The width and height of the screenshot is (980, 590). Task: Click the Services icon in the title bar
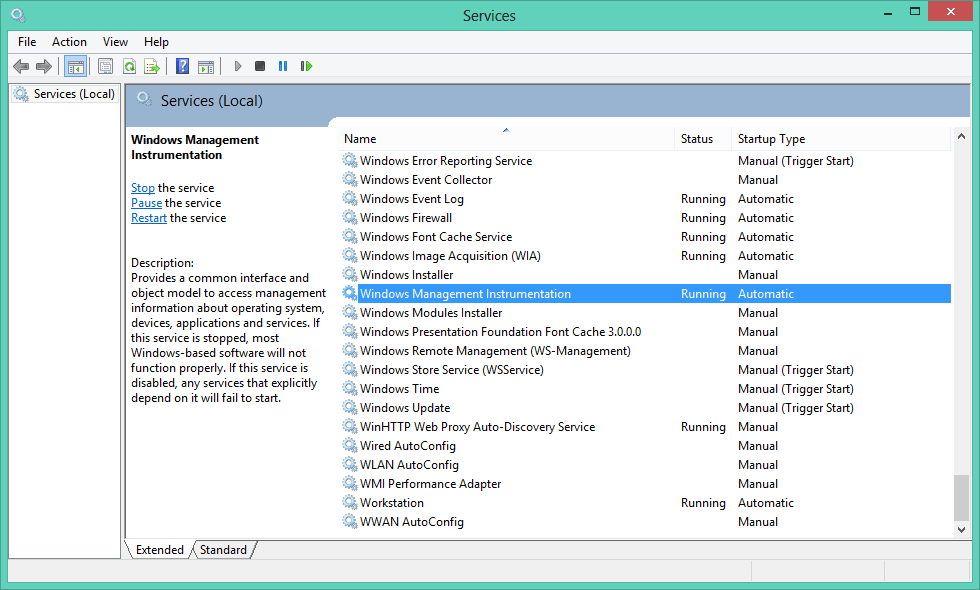click(x=18, y=14)
